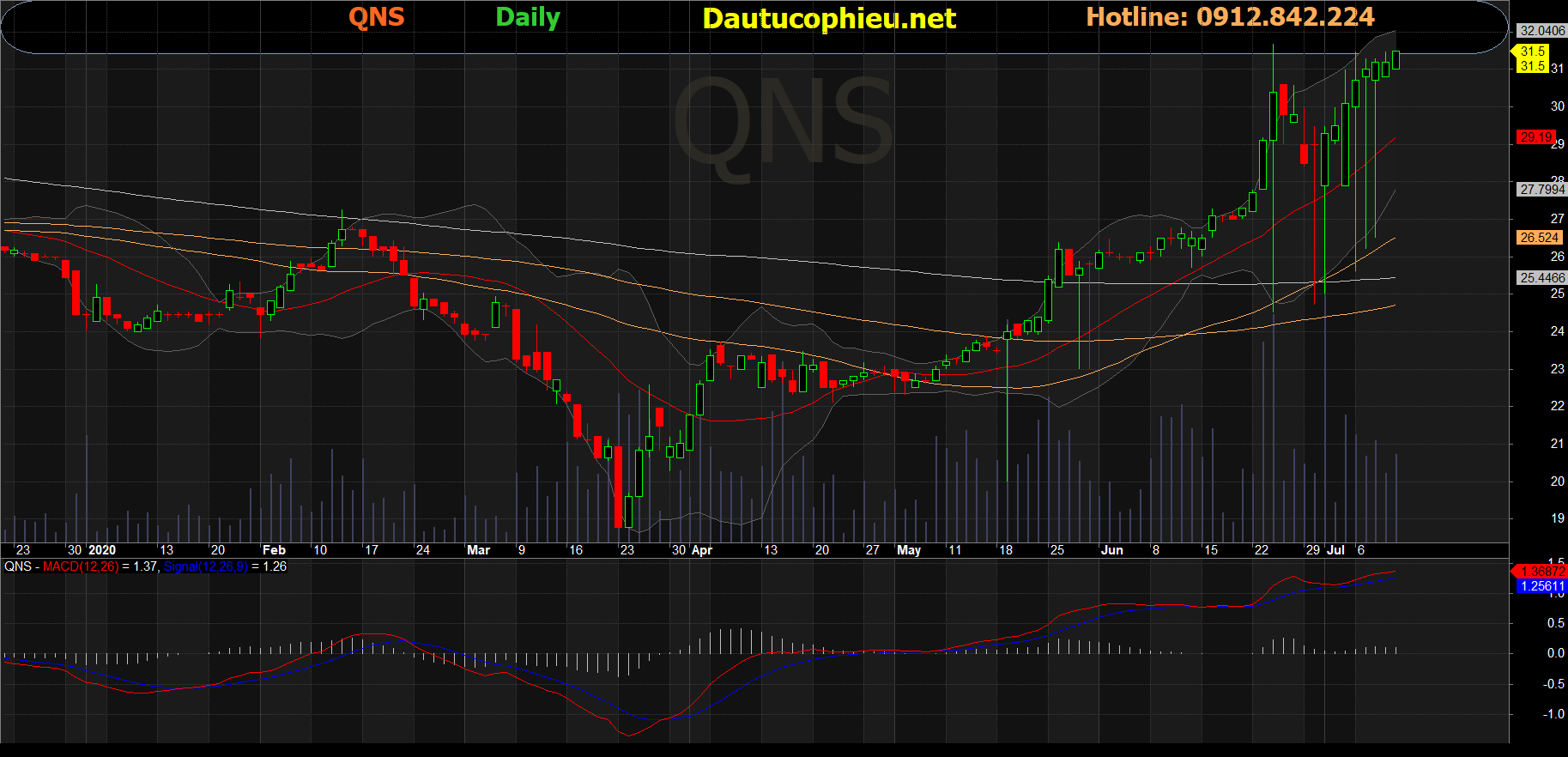Click the QNS ticker title

click(x=376, y=17)
